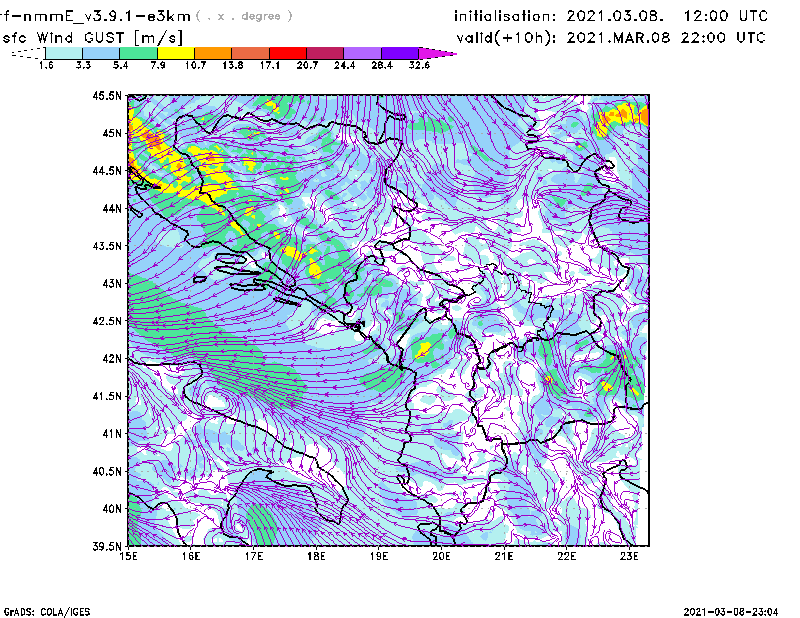Viewport: 800px width, 618px height.
Task: Click the legend value 3.3
Action: pyautogui.click(x=83, y=65)
